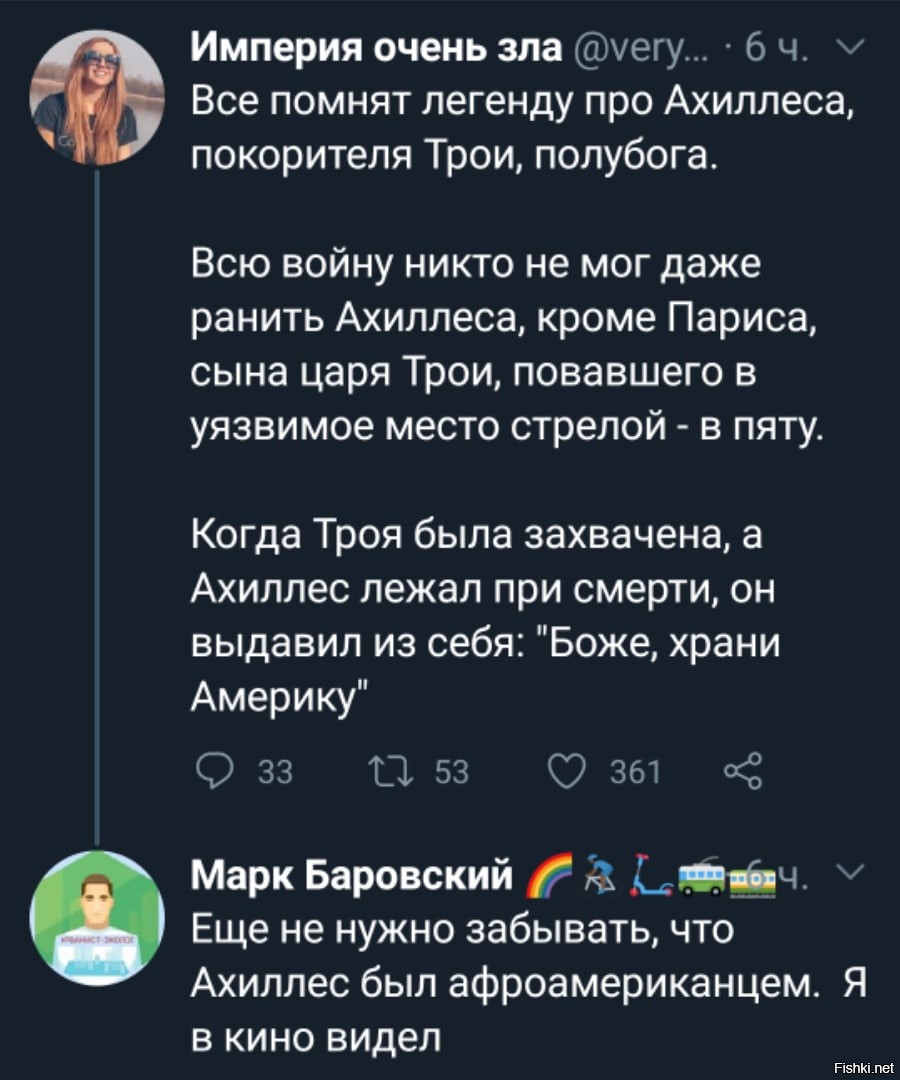This screenshot has height=1080, width=900.
Task: Open Марк Баровский profile avatar
Action: point(97,918)
